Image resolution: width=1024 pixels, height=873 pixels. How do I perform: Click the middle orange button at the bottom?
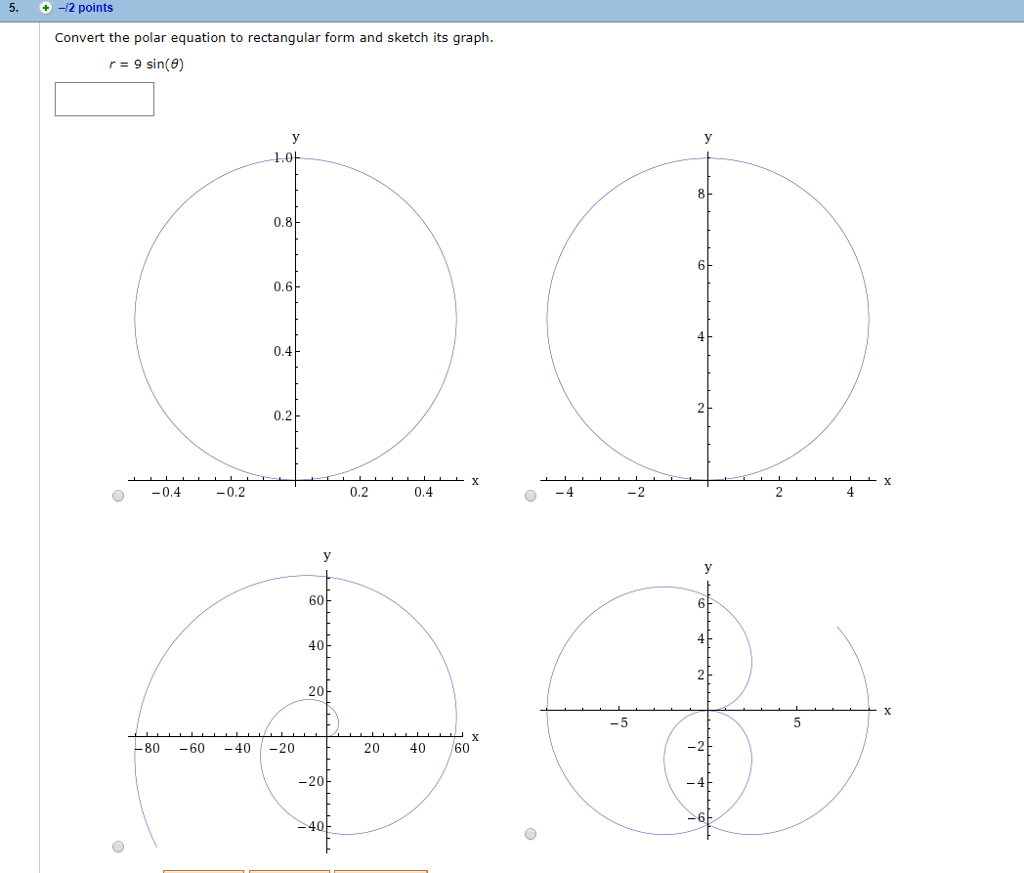291,871
